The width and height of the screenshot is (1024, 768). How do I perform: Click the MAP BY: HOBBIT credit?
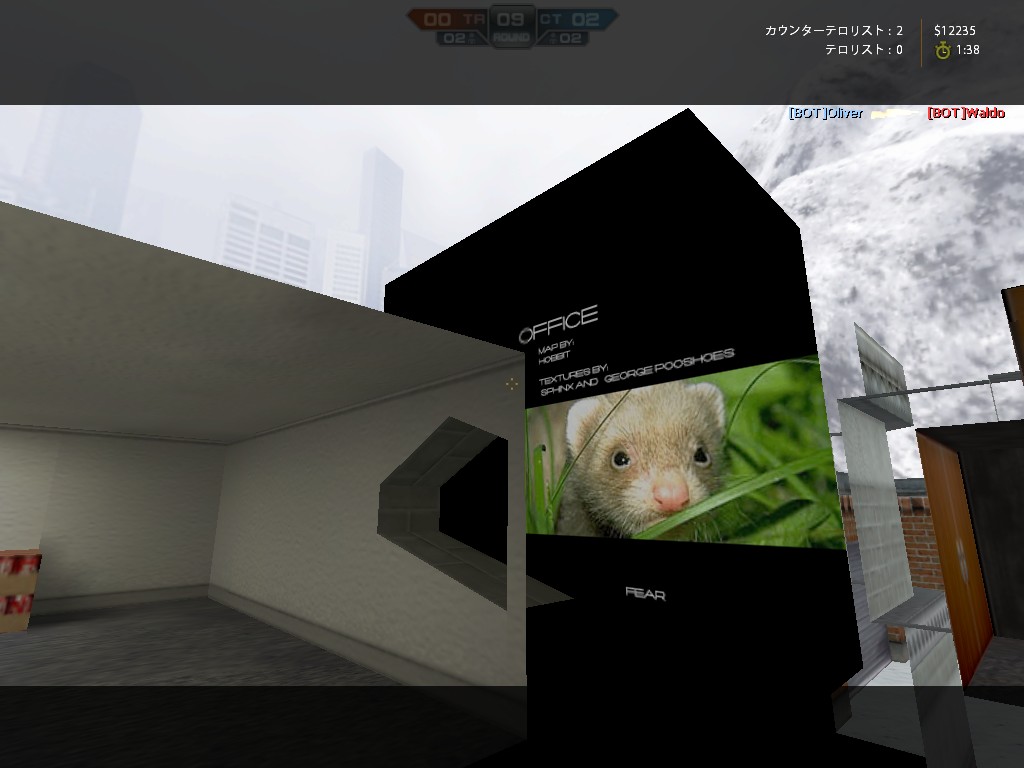pyautogui.click(x=554, y=351)
